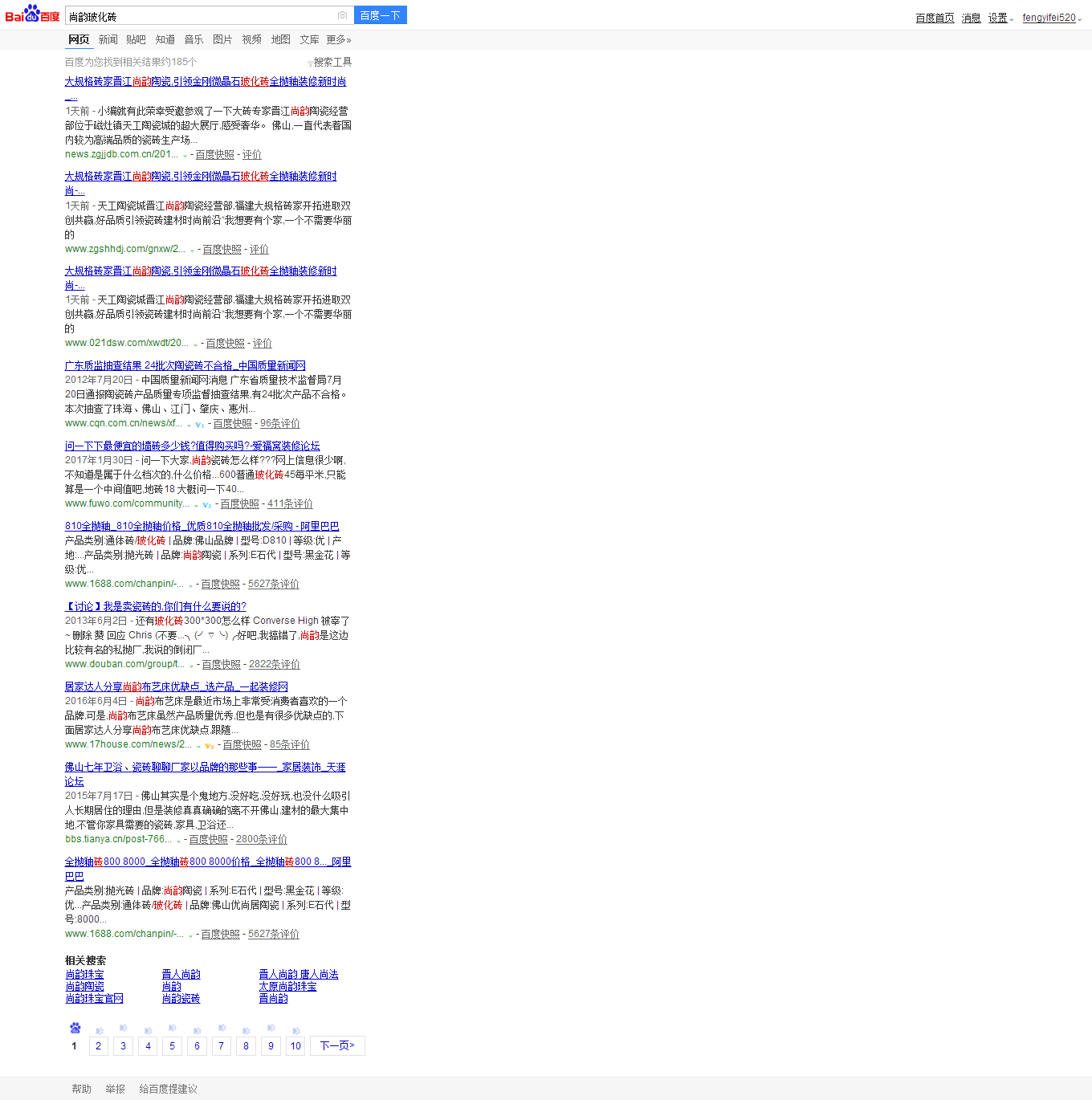Click the paw icon above page 9
Image resolution: width=1092 pixels, height=1100 pixels.
coord(271,1028)
